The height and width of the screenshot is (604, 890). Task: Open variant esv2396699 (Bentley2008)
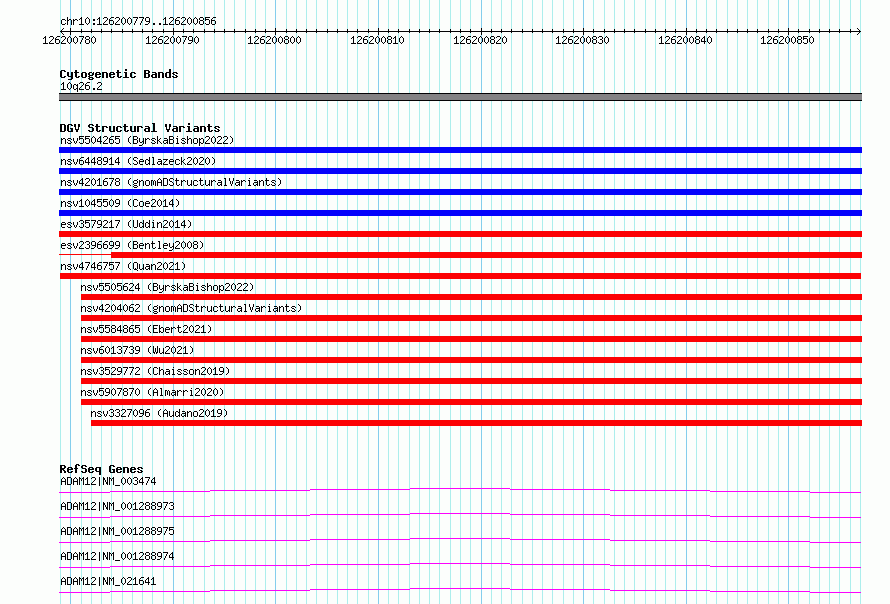(x=132, y=245)
